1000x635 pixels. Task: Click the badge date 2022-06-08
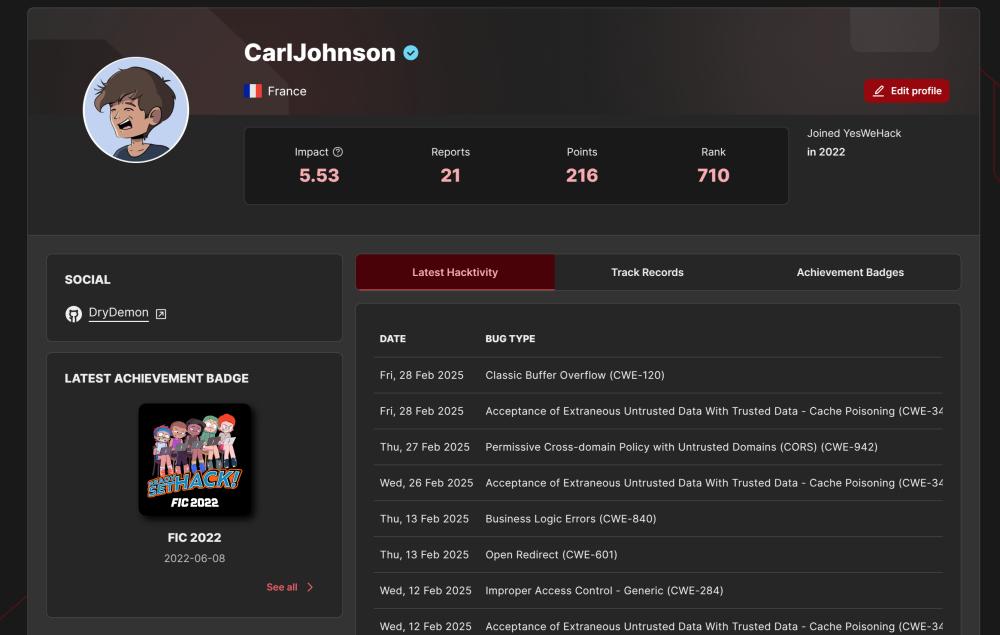point(195,558)
